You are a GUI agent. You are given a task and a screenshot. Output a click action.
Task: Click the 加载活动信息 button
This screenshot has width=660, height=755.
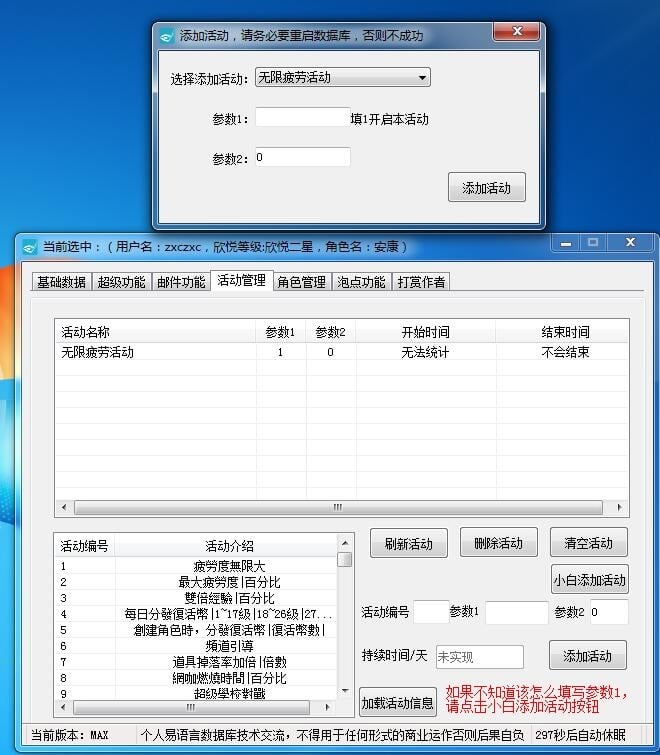(397, 702)
